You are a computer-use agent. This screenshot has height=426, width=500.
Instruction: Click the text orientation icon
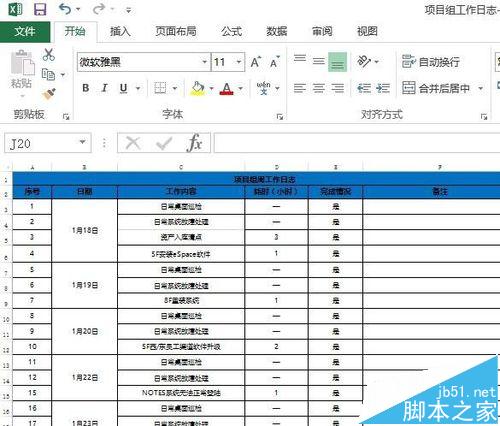[364, 61]
